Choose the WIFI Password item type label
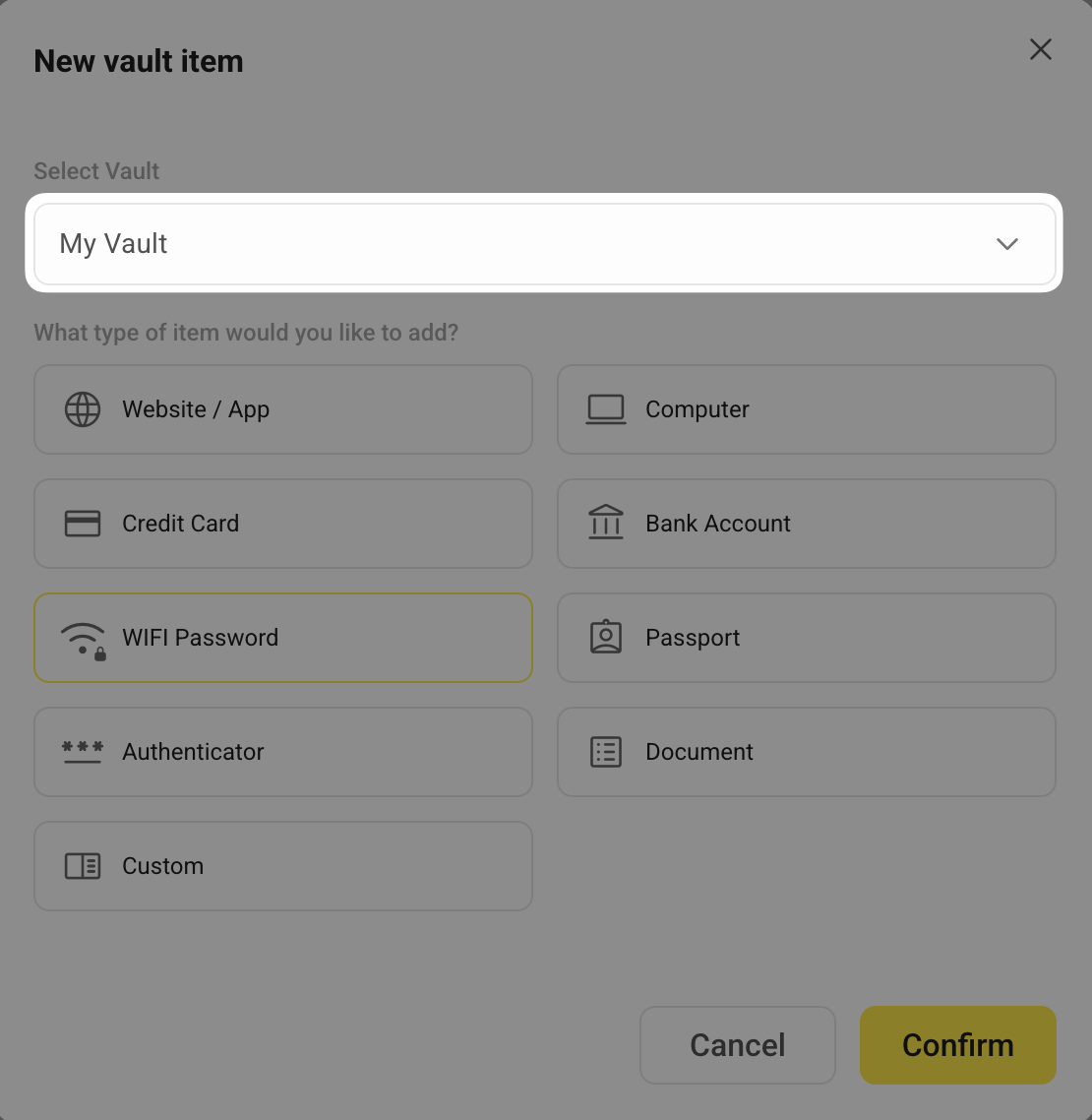 (x=201, y=638)
